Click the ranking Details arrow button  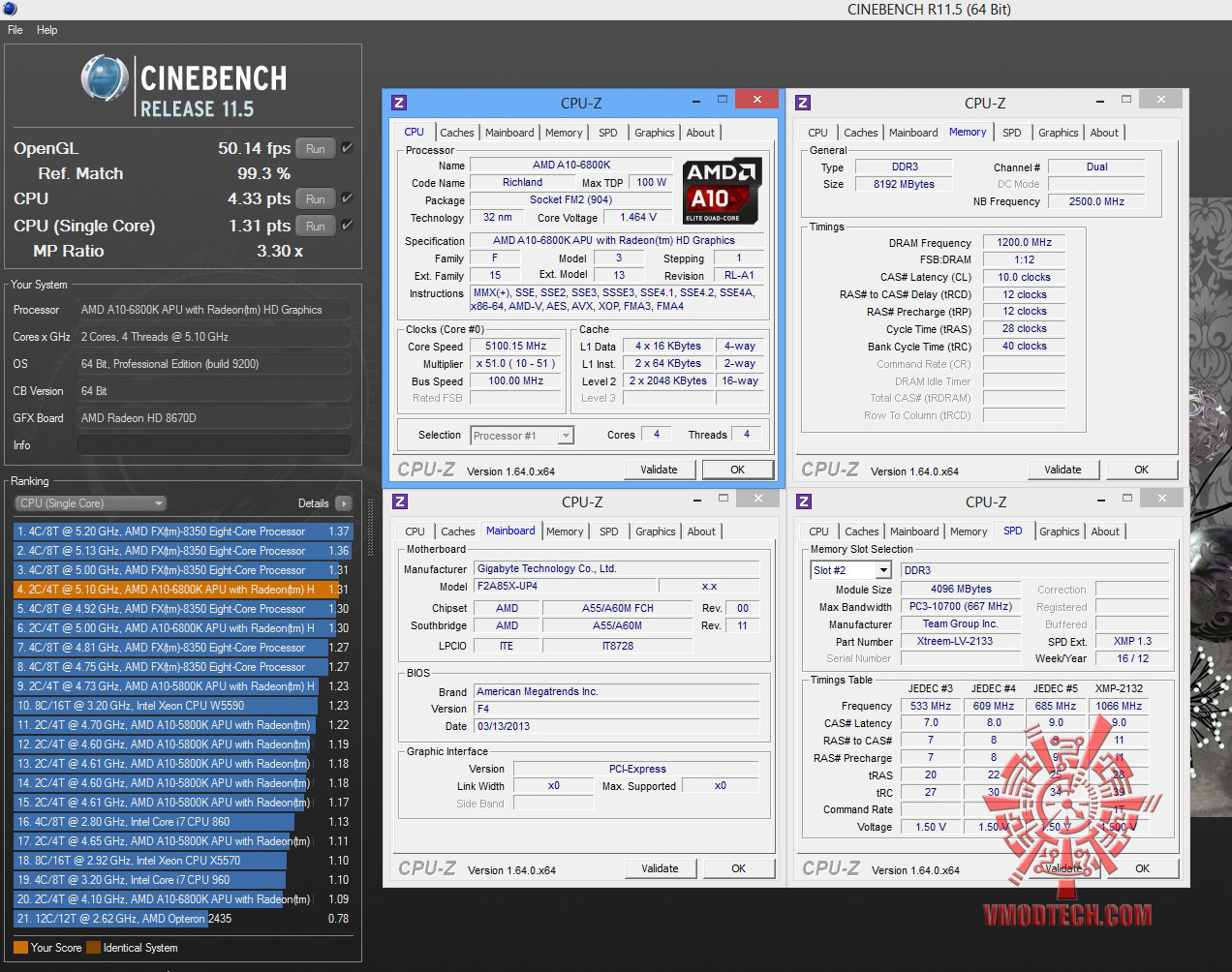click(x=344, y=503)
